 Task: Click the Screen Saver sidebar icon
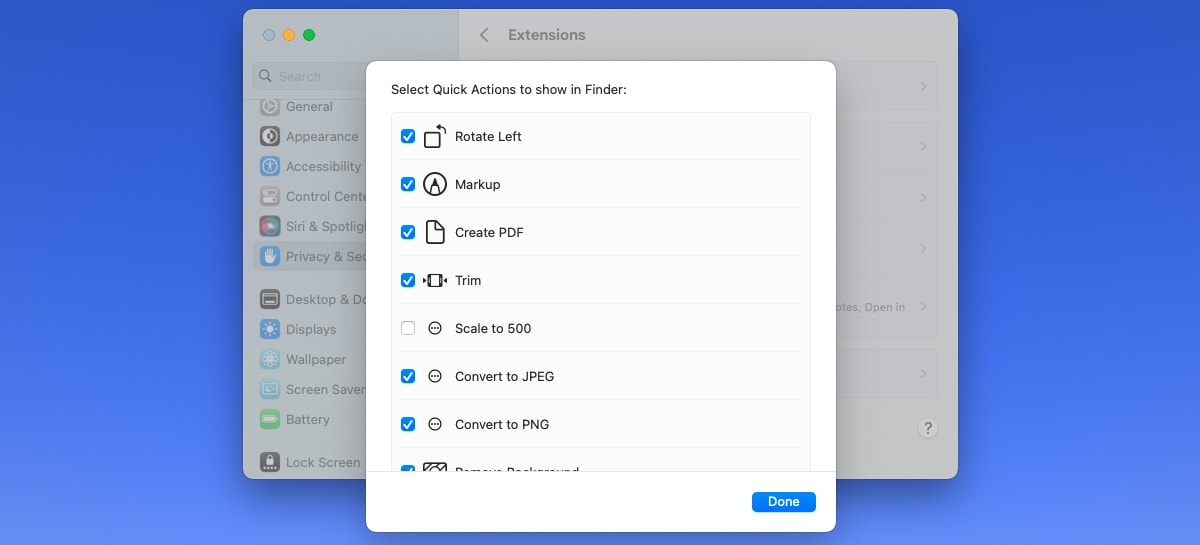[270, 389]
